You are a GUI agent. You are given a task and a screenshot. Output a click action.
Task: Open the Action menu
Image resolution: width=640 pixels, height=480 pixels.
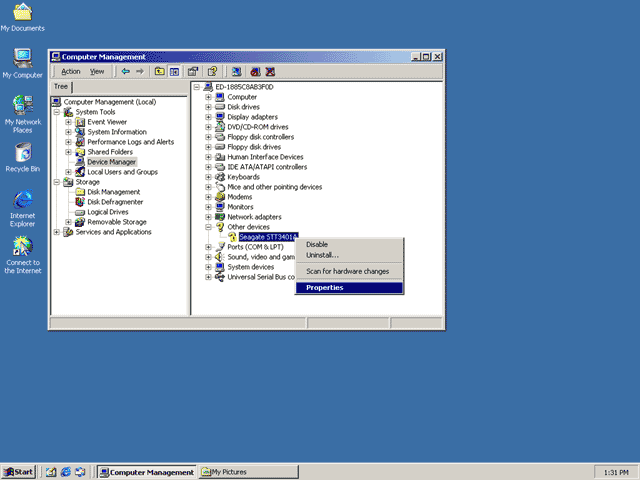[x=71, y=72]
